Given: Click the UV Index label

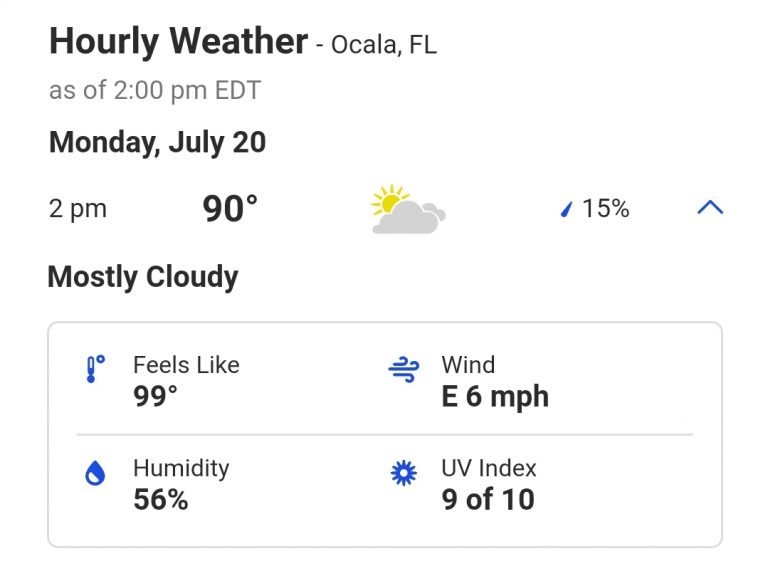Looking at the screenshot, I should coord(489,468).
